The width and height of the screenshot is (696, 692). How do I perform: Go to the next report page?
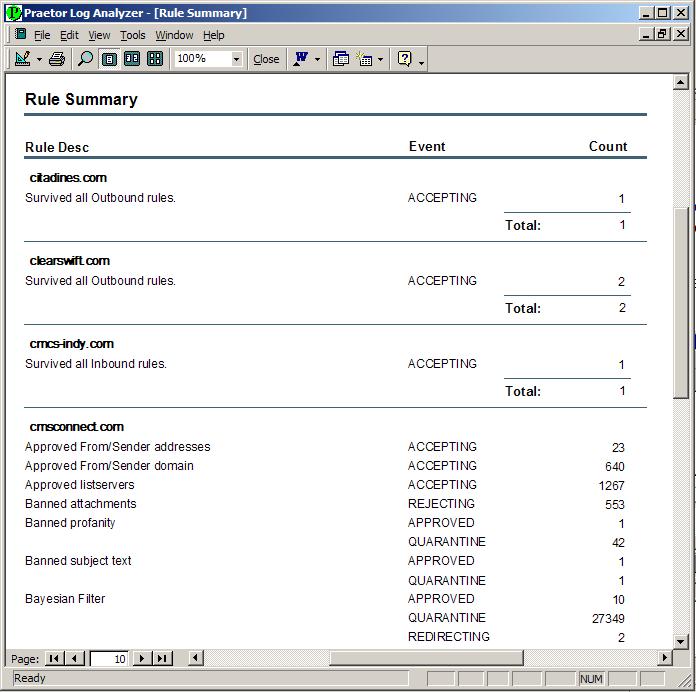[x=142, y=658]
